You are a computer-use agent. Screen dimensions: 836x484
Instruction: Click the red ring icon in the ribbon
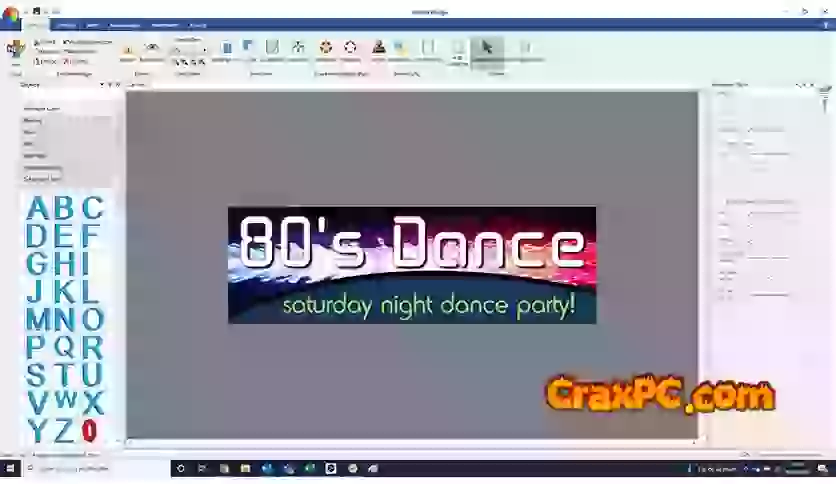pos(350,47)
